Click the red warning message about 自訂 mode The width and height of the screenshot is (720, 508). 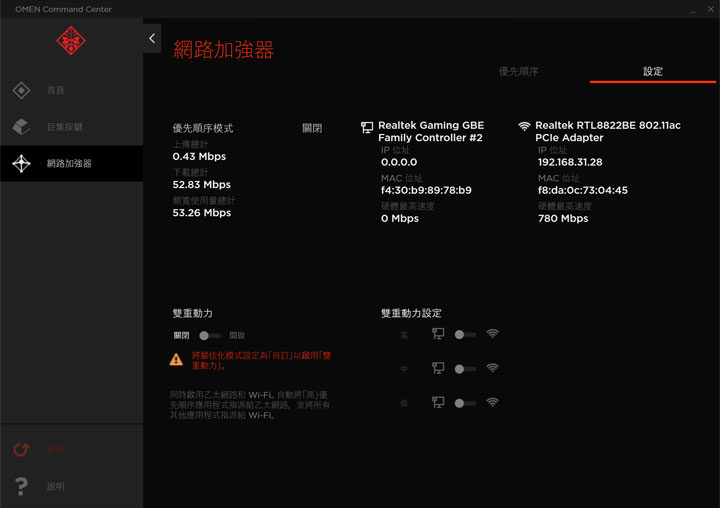click(261, 361)
